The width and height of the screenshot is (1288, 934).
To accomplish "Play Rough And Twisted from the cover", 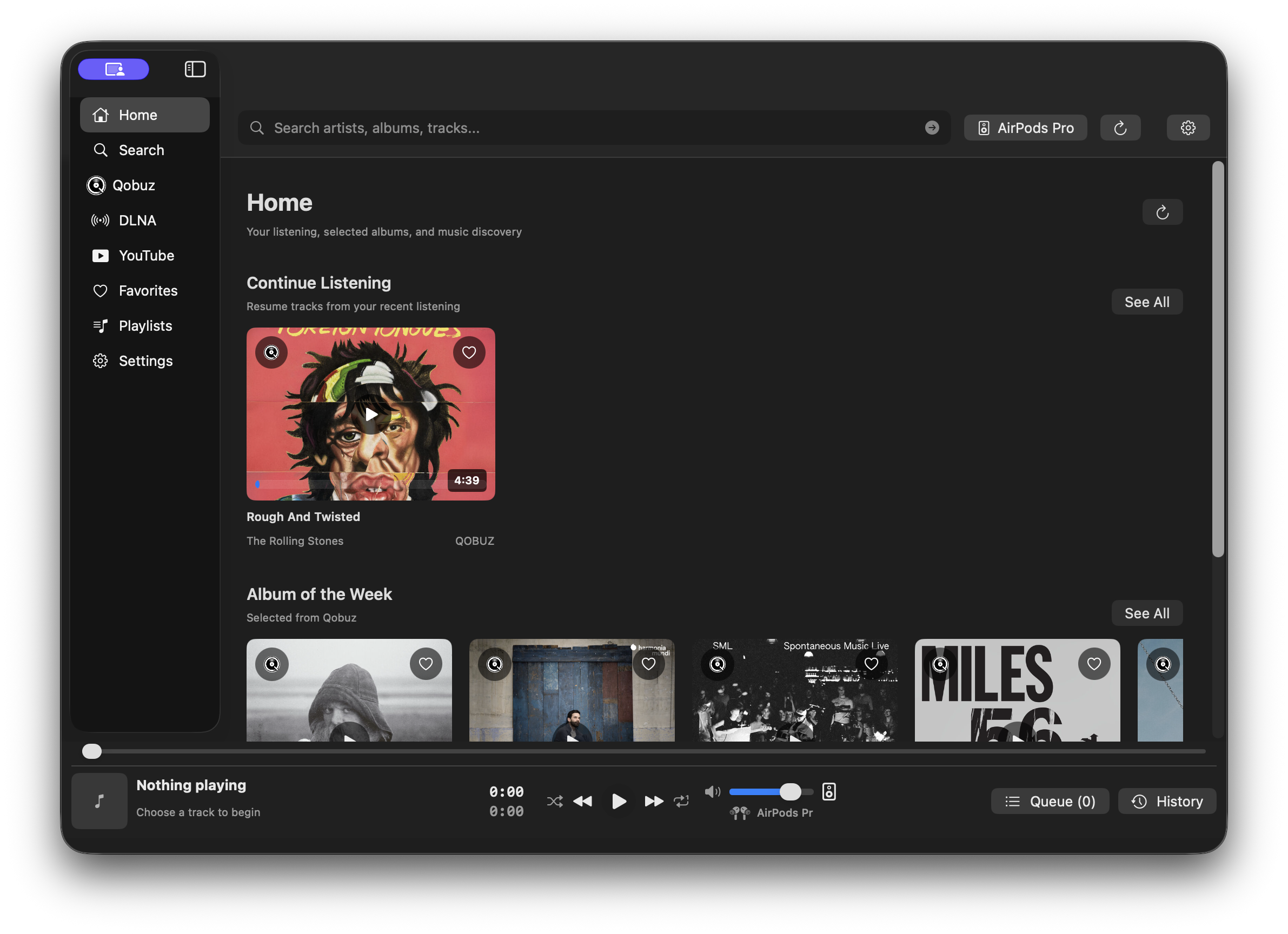I will click(x=371, y=415).
